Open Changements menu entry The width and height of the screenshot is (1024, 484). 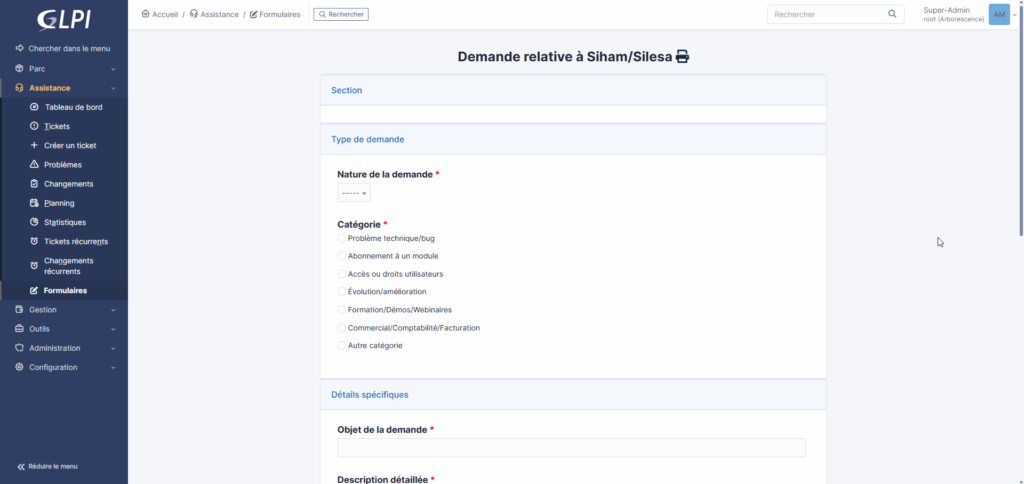tap(68, 184)
